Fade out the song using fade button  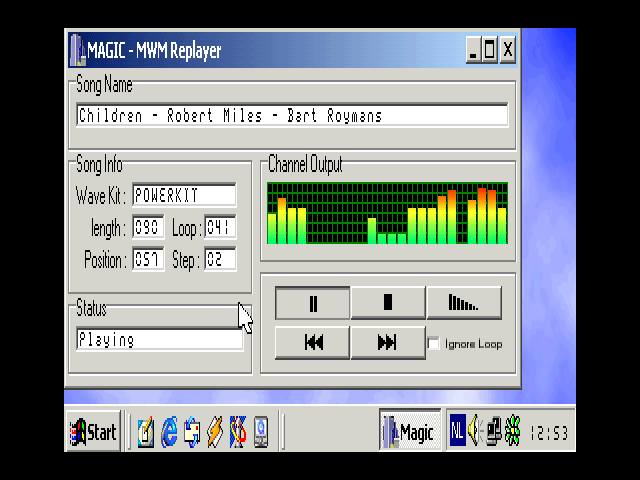[x=464, y=303]
